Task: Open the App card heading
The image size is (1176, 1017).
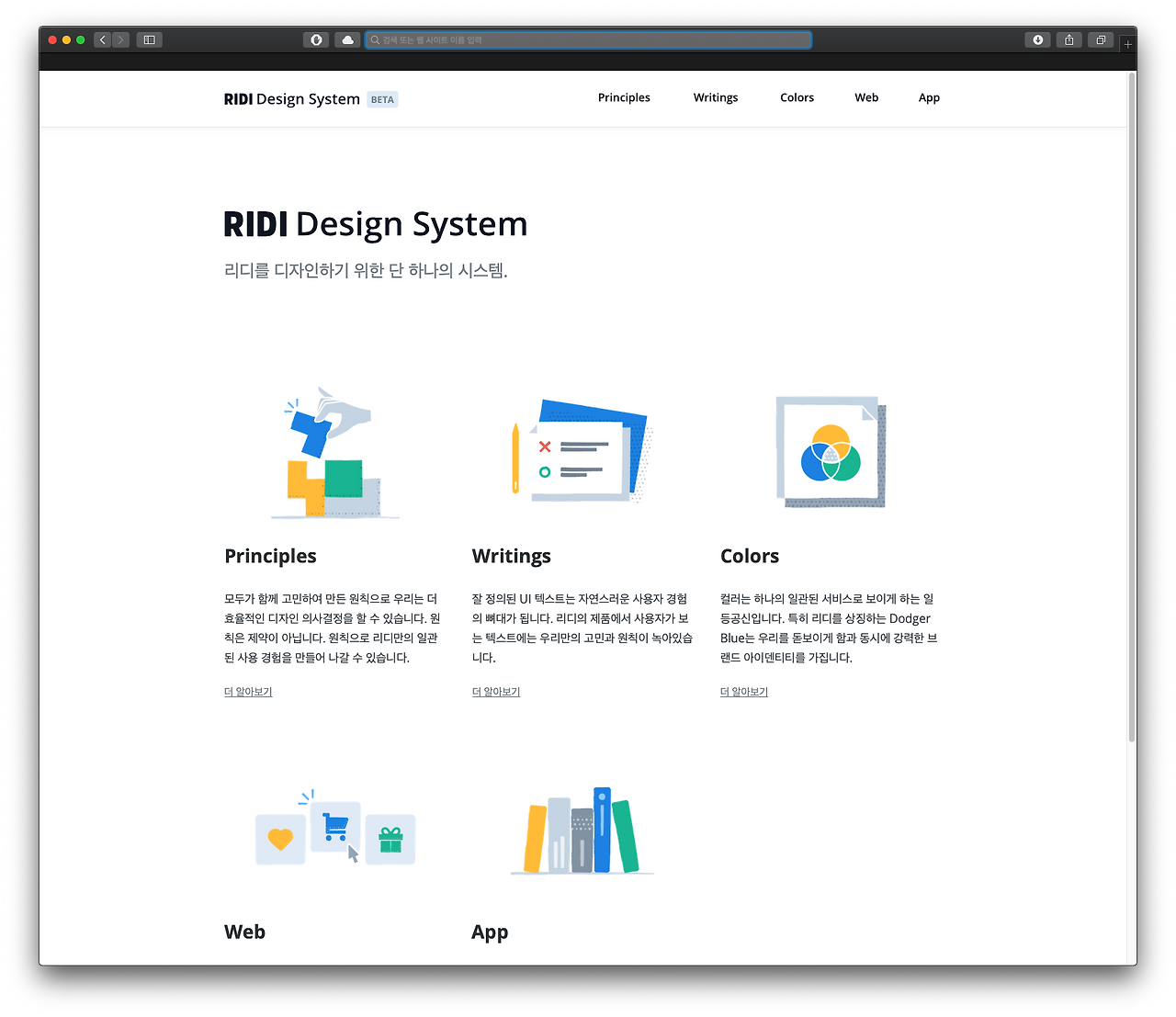Action: tap(490, 932)
